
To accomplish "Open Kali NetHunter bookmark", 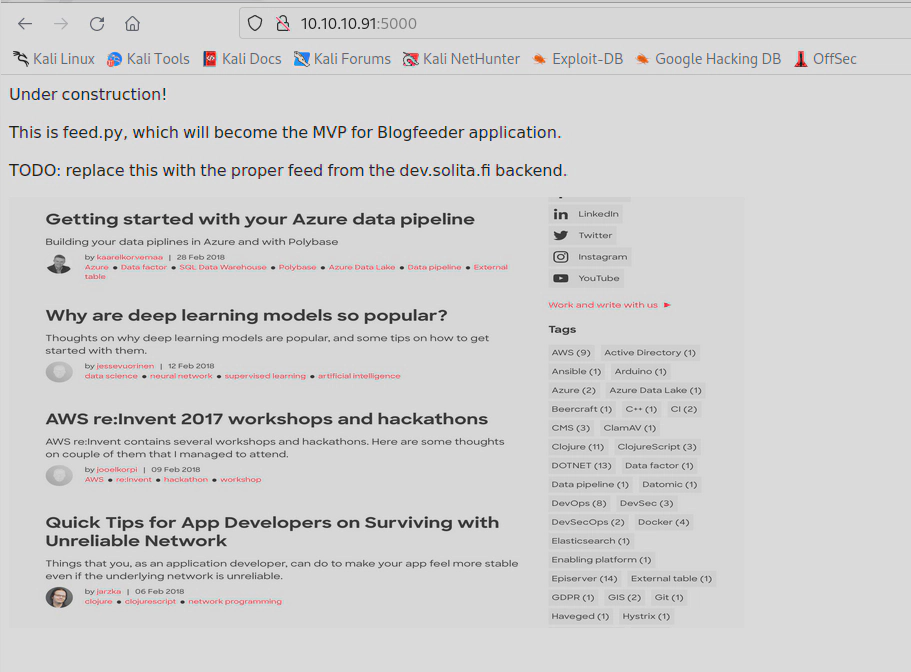I will [461, 59].
